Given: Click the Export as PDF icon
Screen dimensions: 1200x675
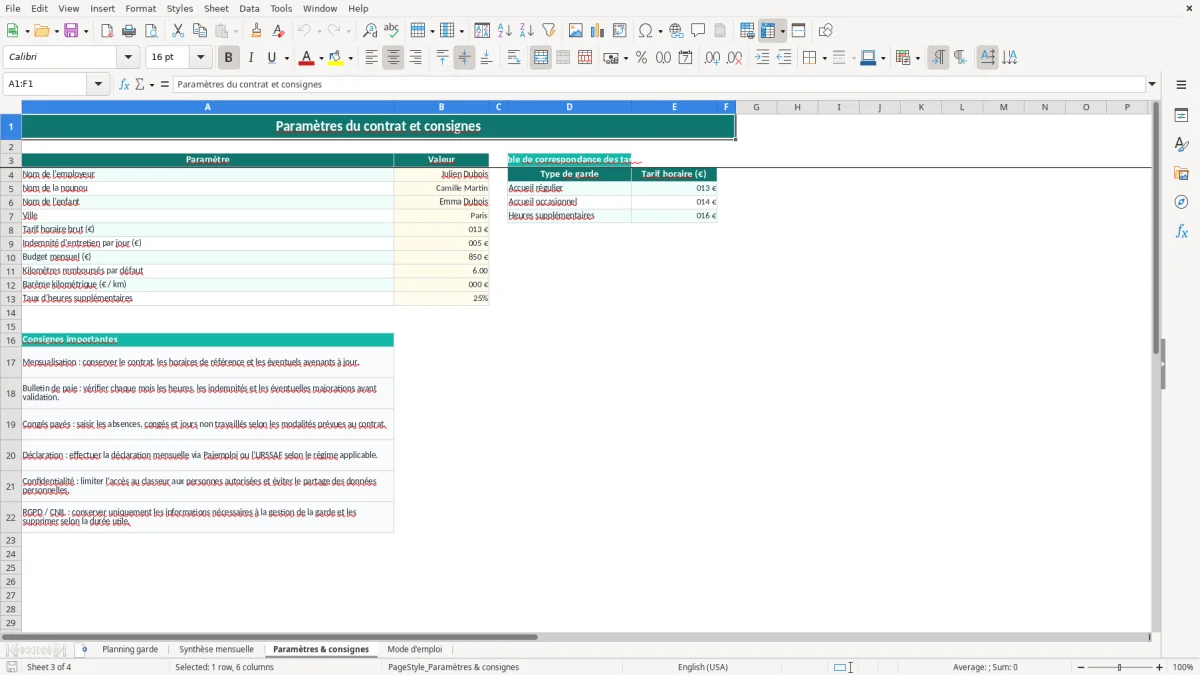Looking at the screenshot, I should coord(107,31).
